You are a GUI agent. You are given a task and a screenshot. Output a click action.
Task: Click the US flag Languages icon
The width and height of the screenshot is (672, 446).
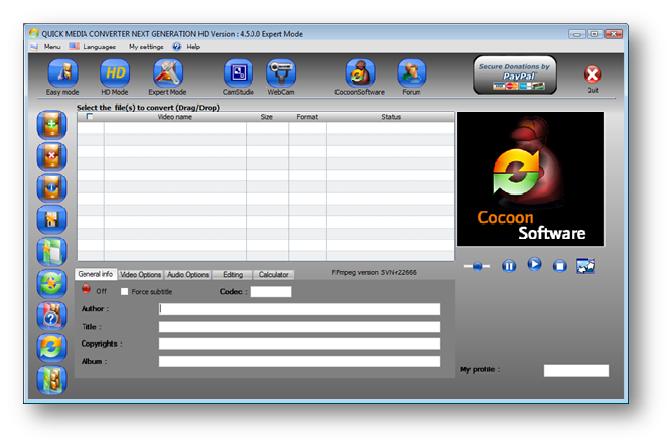click(x=75, y=46)
